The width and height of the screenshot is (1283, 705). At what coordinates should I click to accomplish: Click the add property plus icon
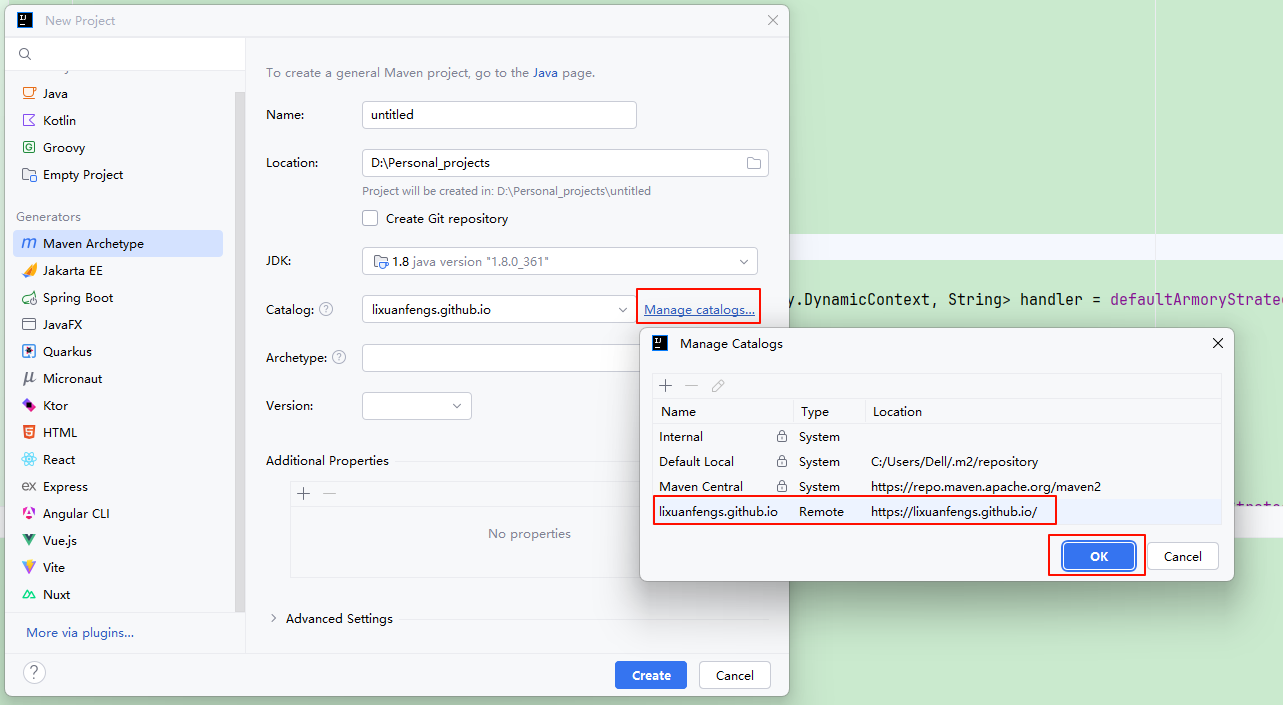coord(304,493)
